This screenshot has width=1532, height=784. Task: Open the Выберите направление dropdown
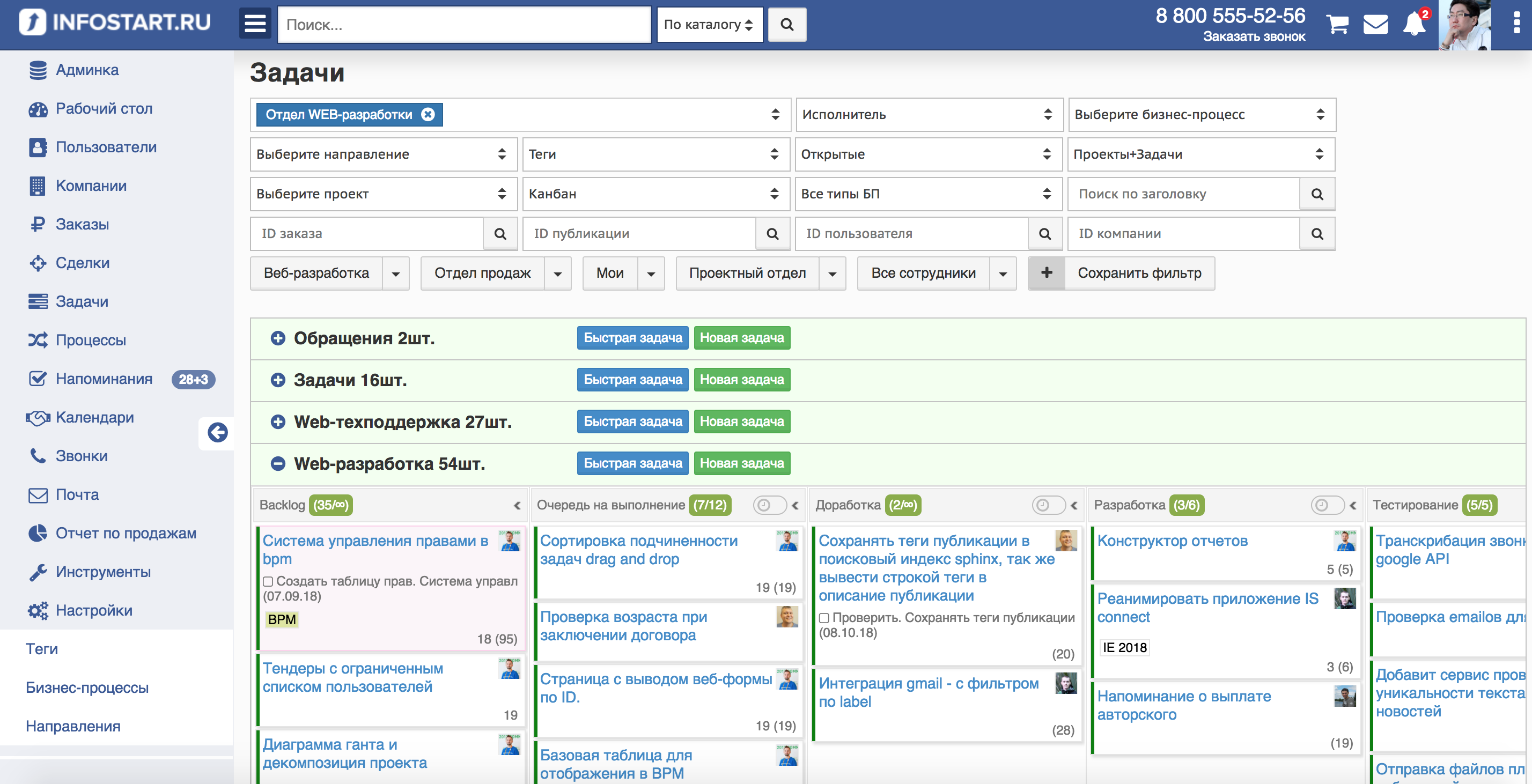coord(384,154)
